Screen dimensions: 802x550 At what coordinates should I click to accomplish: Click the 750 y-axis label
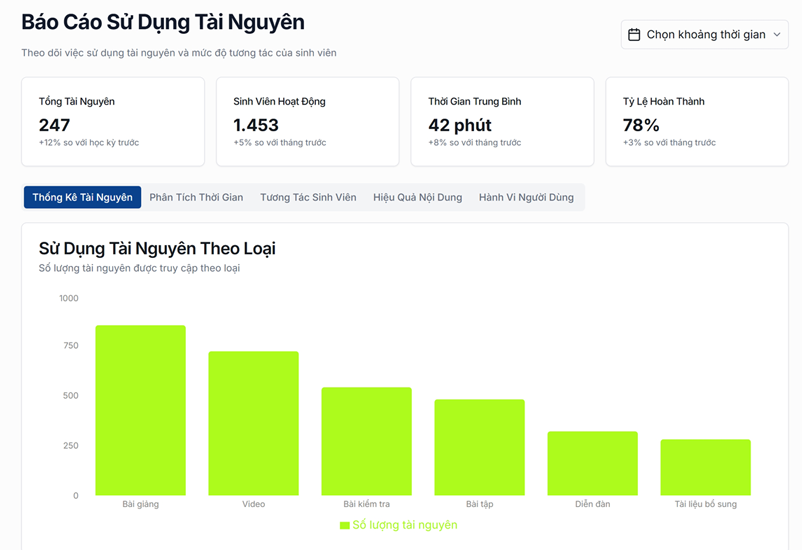click(71, 346)
